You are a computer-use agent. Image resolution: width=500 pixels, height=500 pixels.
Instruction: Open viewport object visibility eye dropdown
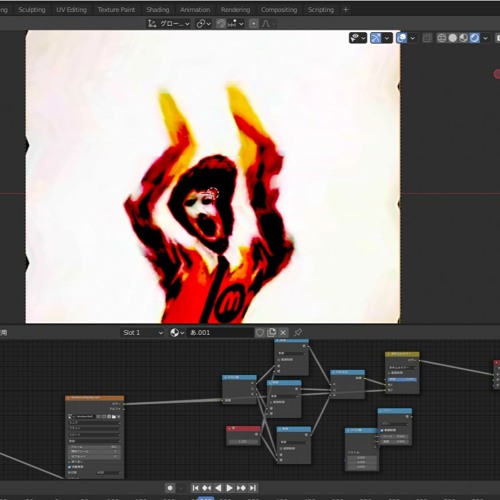pyautogui.click(x=358, y=38)
